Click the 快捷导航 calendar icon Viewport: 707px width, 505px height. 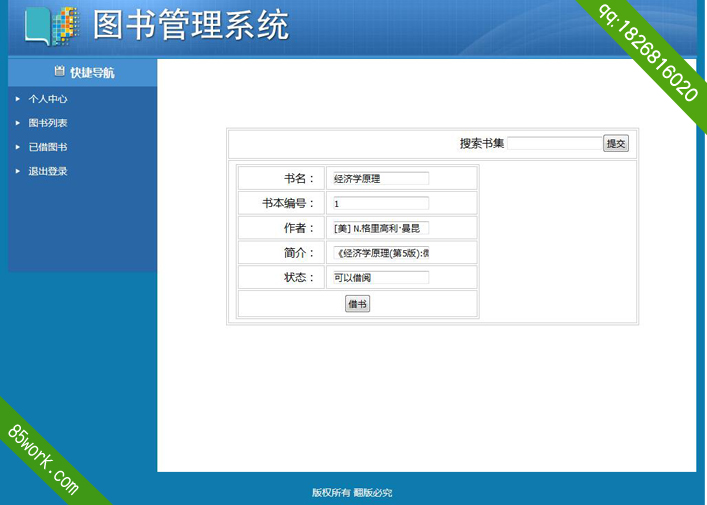click(60, 71)
